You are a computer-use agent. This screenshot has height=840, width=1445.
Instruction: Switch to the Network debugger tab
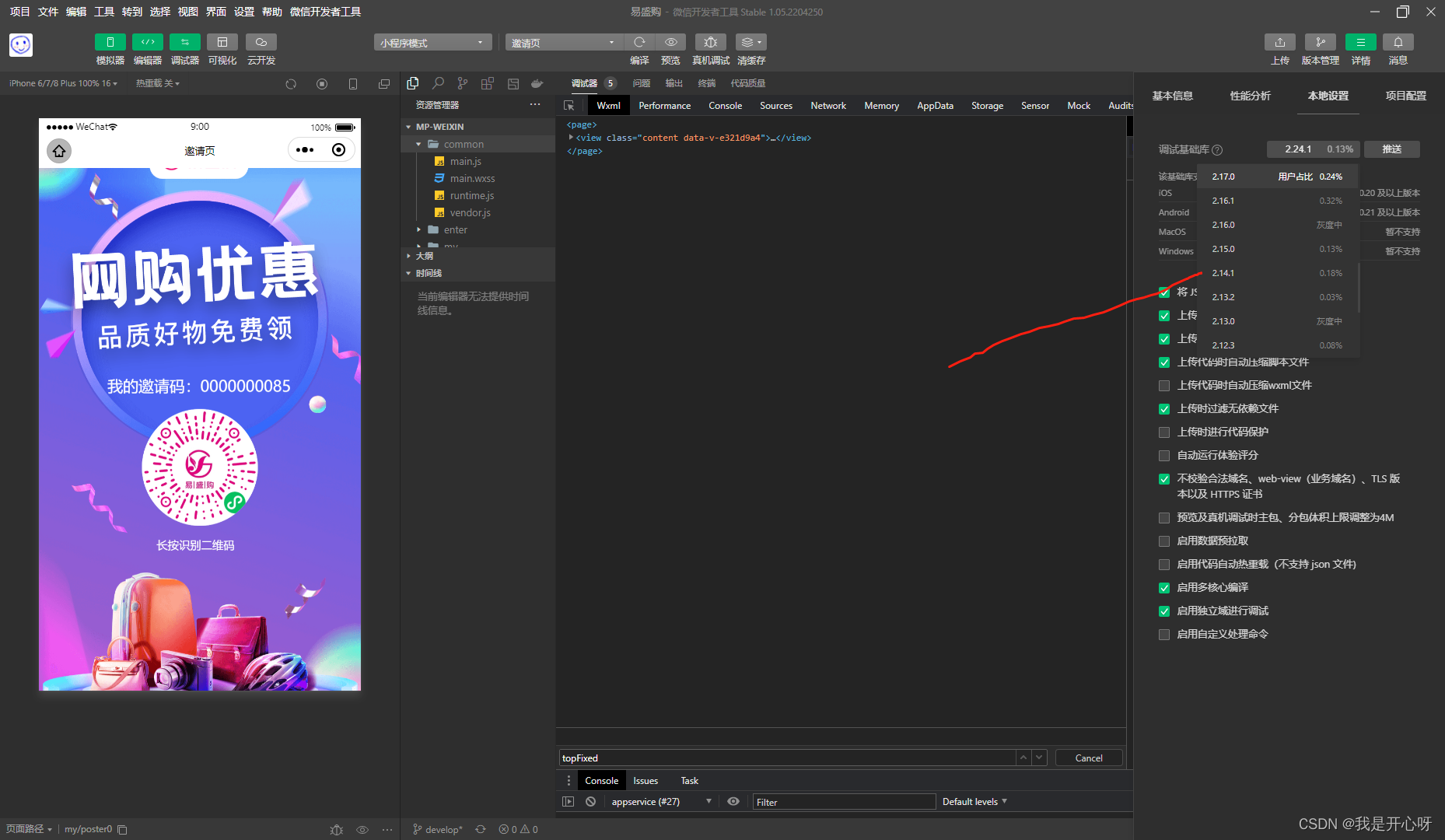[x=827, y=105]
